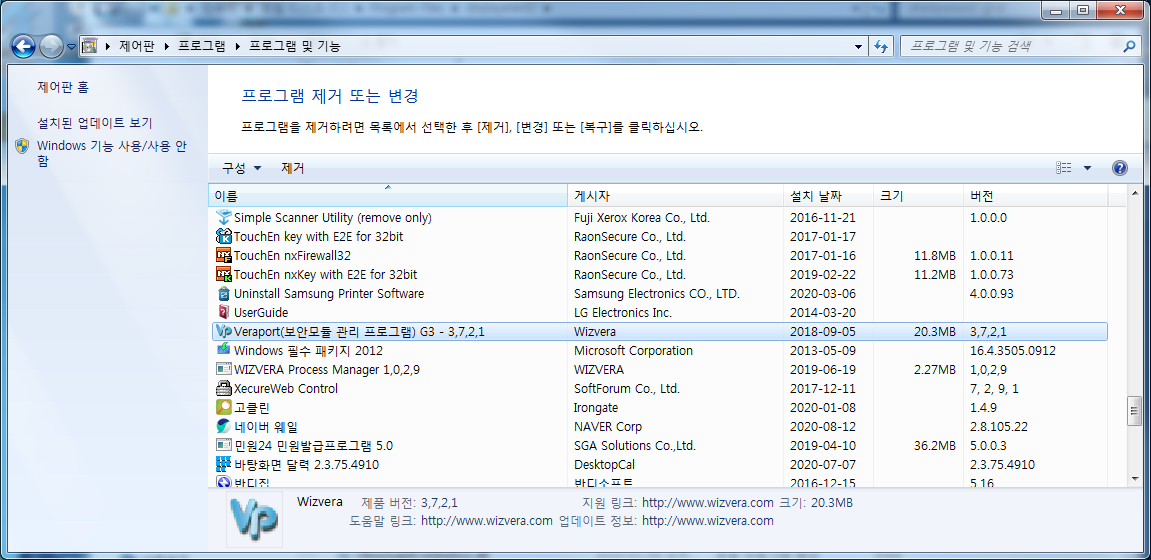The height and width of the screenshot is (560, 1151).
Task: Select the 'Veraport(보안모듈 관리 프로그램) G3 - 3,7,2,1' row
Action: (659, 332)
